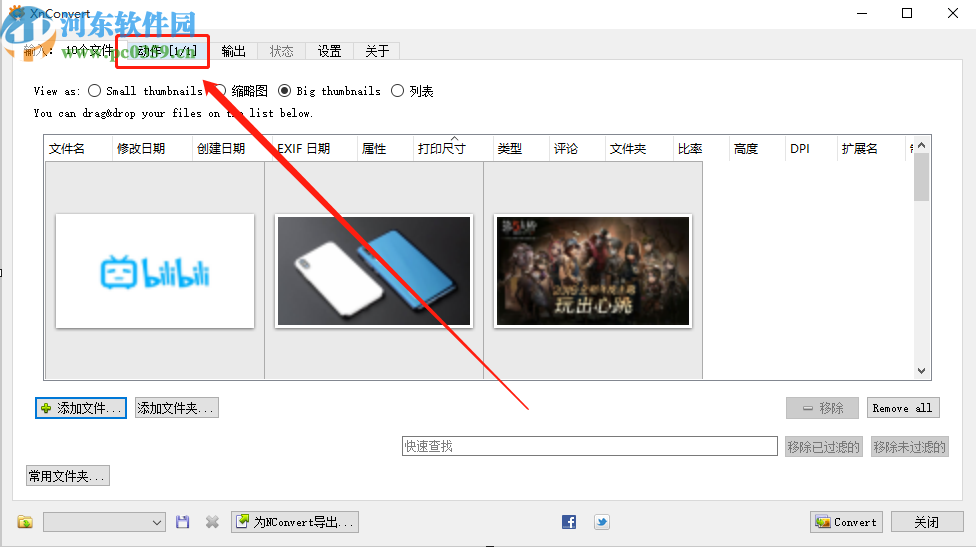Click the 移除已过滤的 button
Viewport: 976px width, 547px height.
824,447
